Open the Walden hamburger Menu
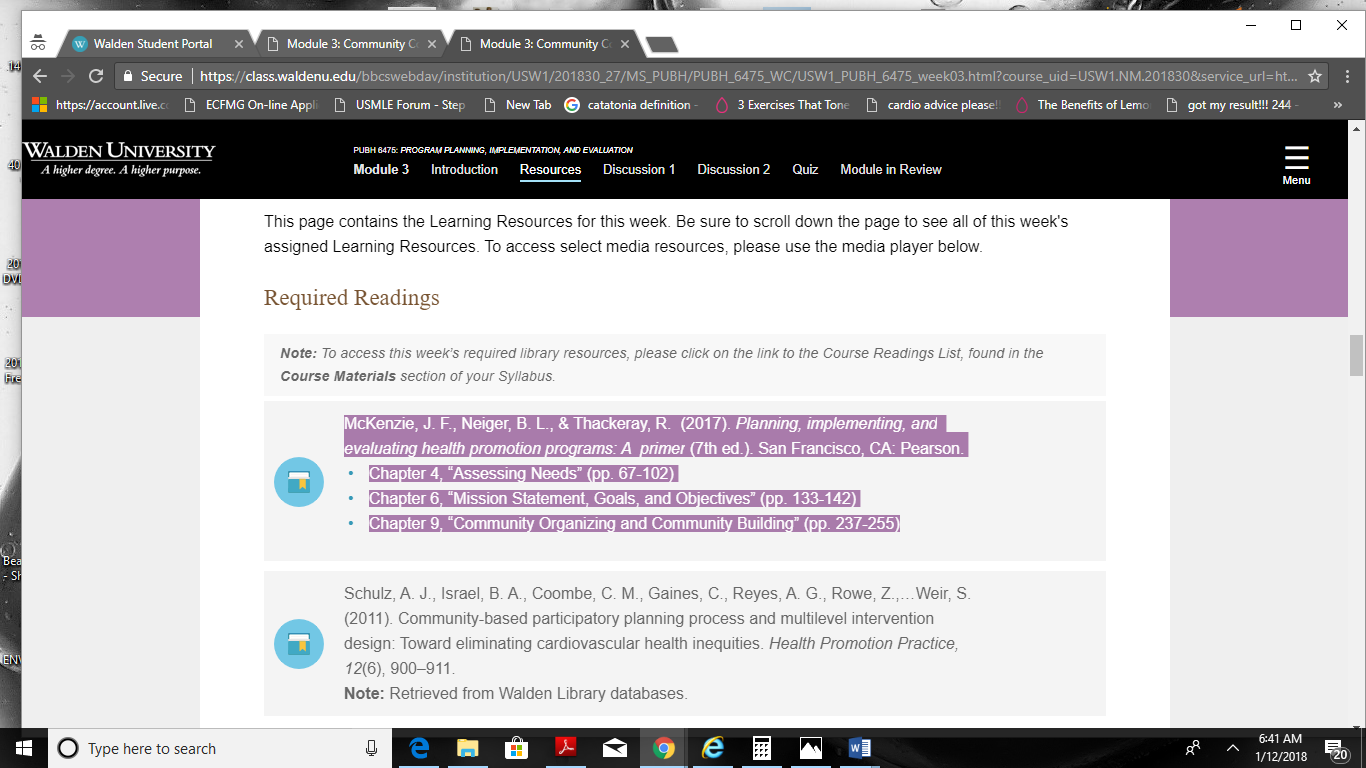The image size is (1366, 768). point(1296,165)
